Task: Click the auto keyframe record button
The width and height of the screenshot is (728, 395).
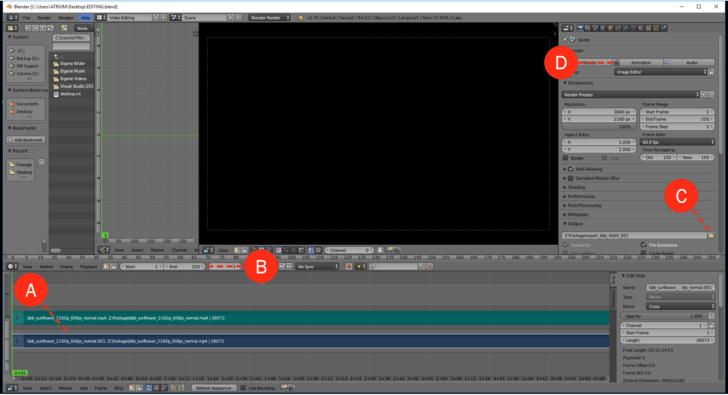Action: tap(349, 266)
